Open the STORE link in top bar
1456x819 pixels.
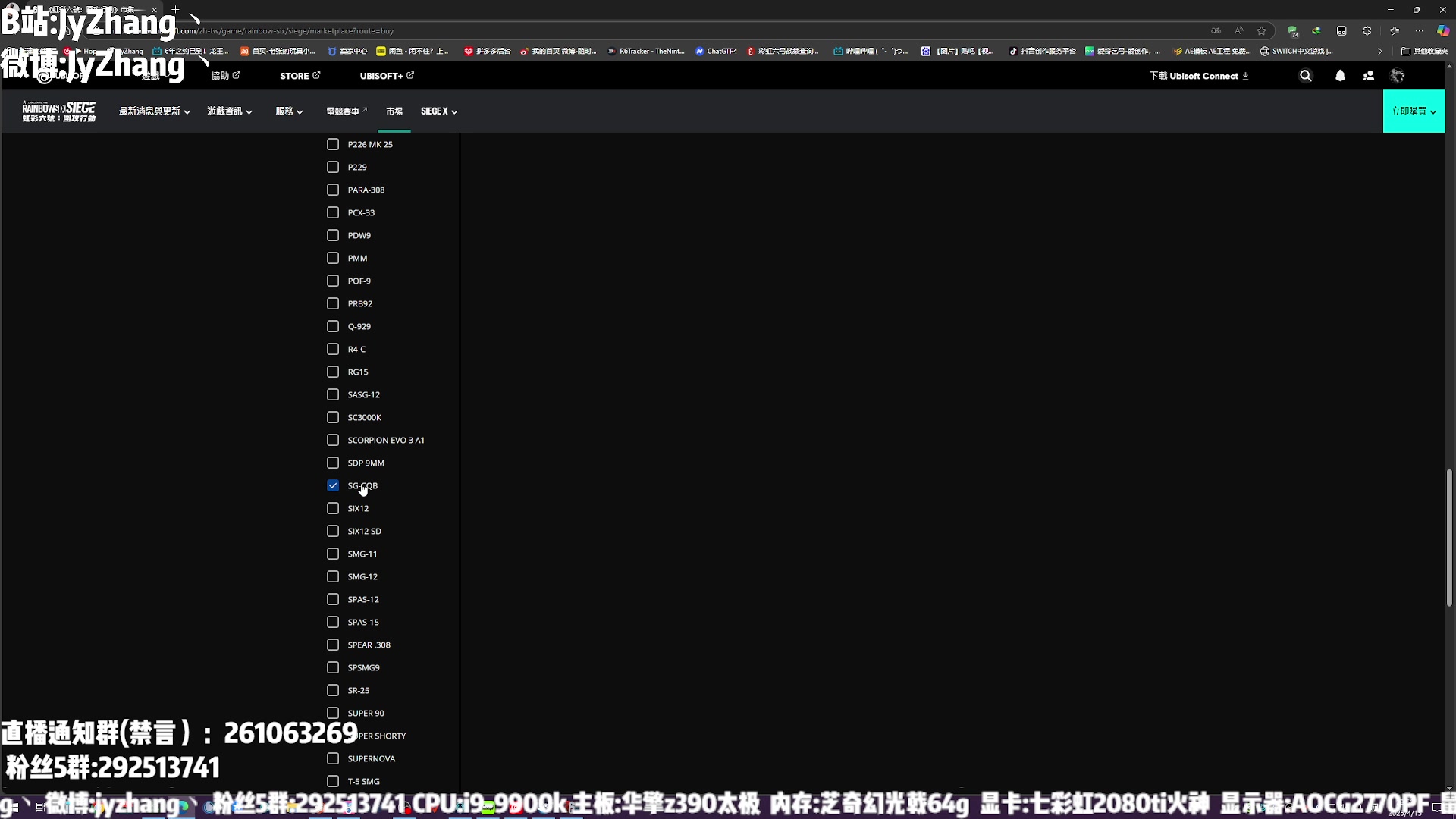click(300, 76)
